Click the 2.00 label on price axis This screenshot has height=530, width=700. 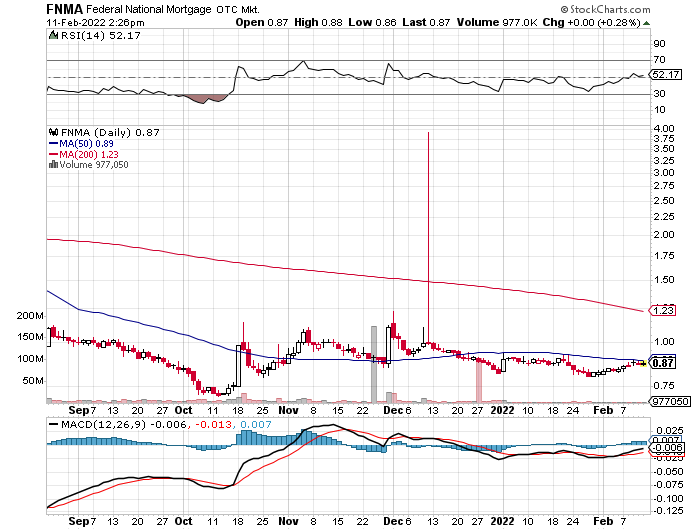(x=664, y=235)
